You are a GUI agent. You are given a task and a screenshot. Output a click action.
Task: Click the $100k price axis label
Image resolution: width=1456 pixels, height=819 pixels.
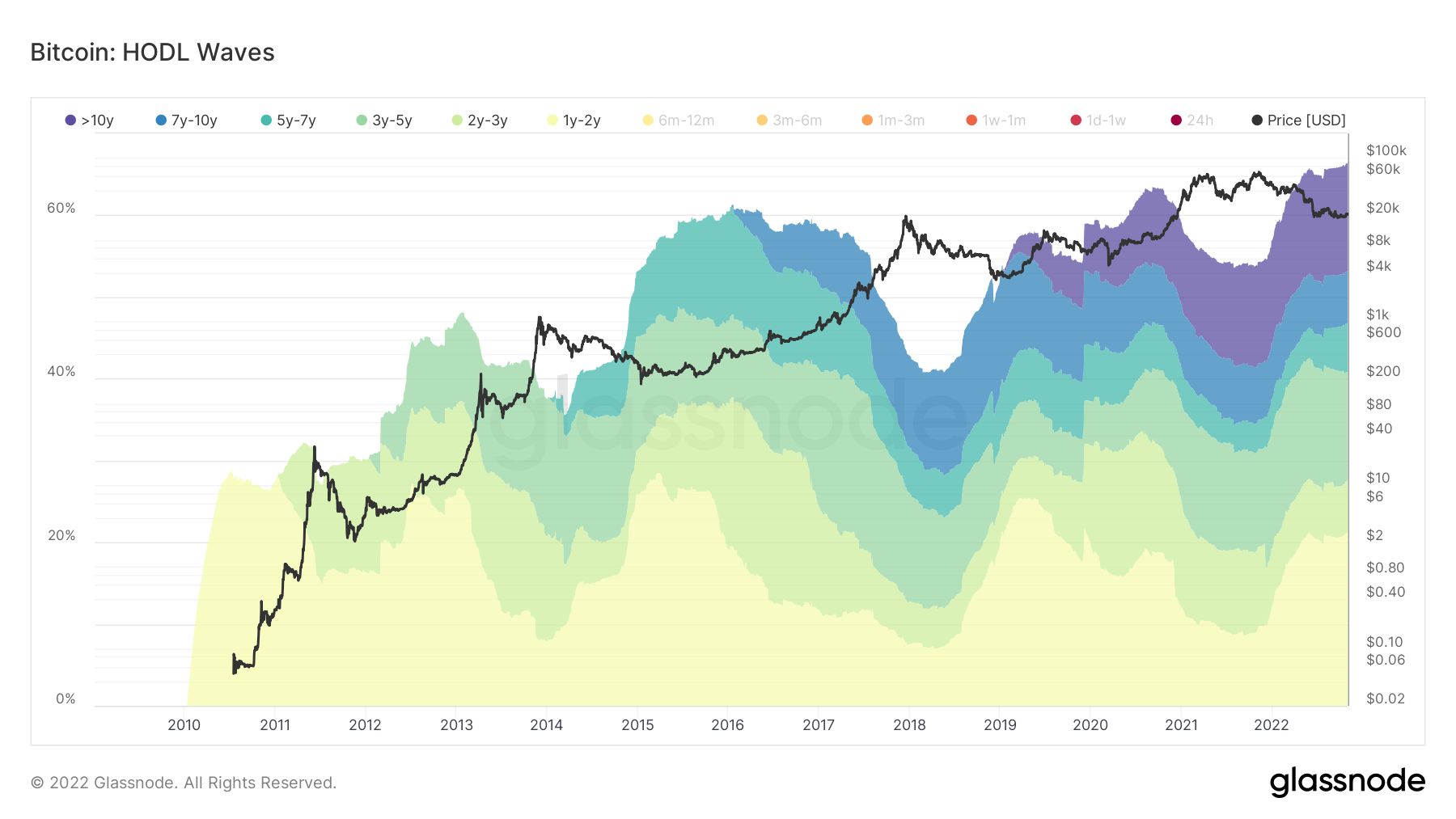[1386, 150]
